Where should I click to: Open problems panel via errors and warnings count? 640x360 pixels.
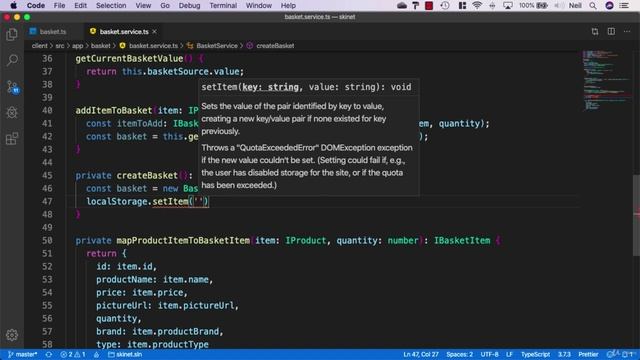click(x=73, y=354)
